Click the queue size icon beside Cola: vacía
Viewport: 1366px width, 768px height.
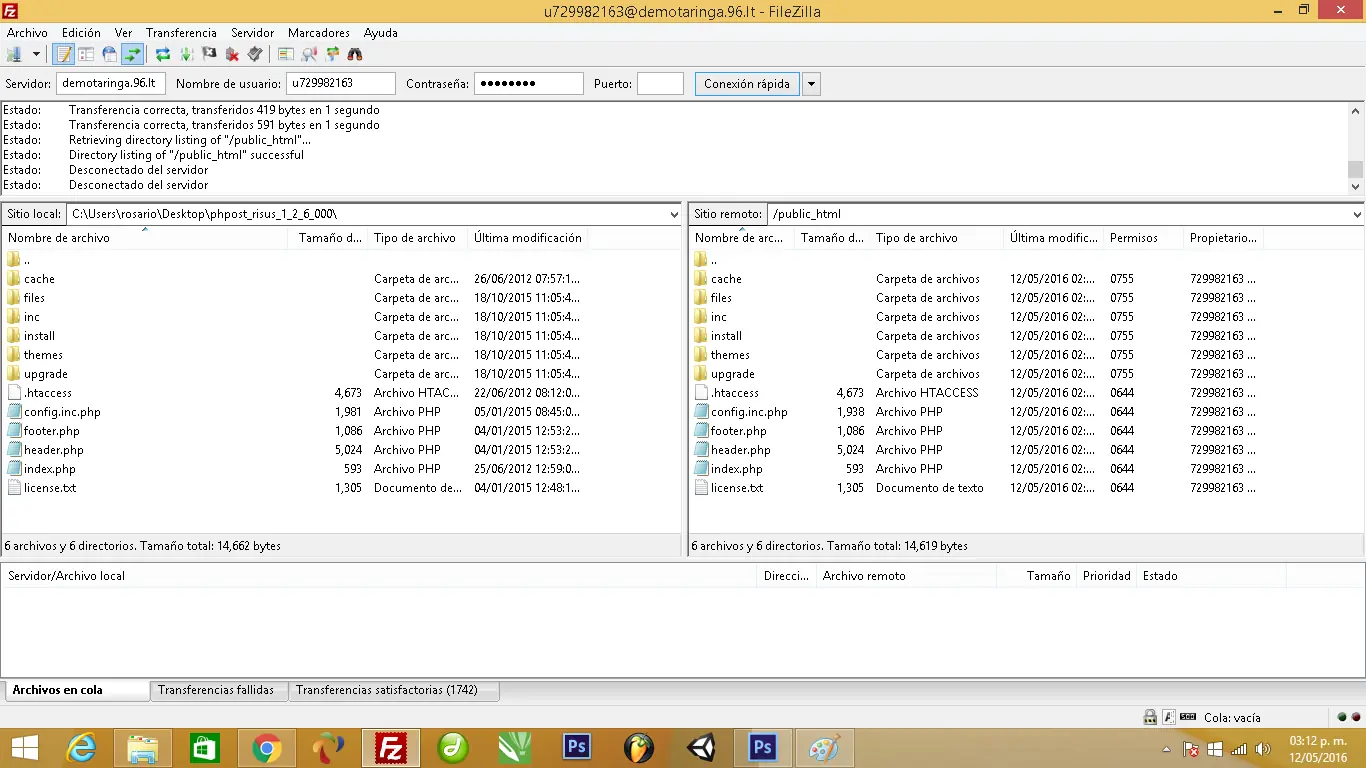[1188, 717]
